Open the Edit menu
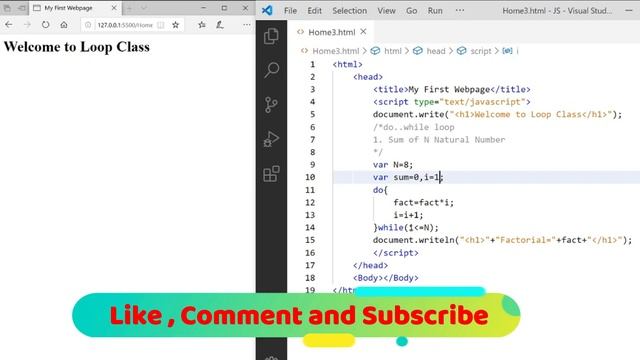This screenshot has width=640, height=360. click(315, 11)
